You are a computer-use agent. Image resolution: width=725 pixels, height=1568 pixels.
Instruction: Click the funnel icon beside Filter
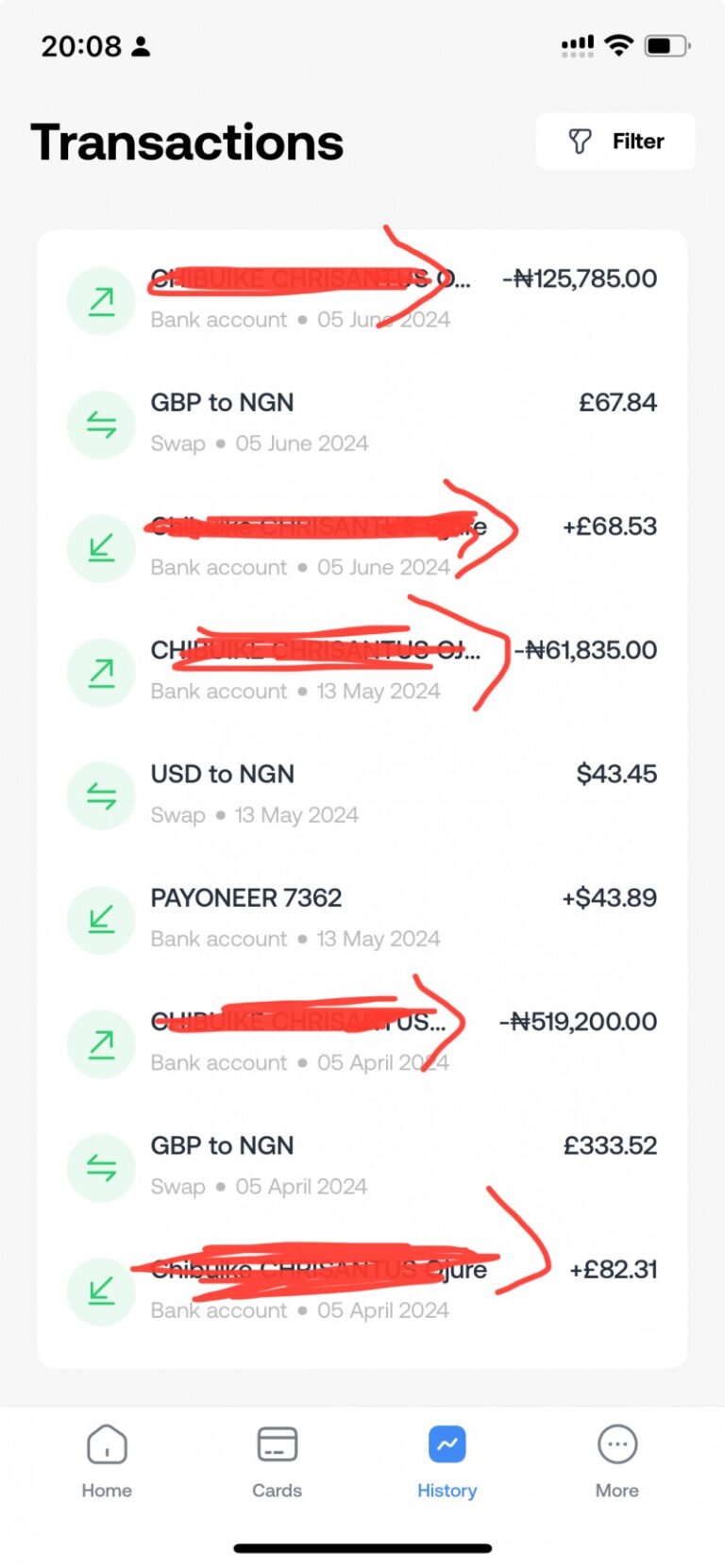580,142
